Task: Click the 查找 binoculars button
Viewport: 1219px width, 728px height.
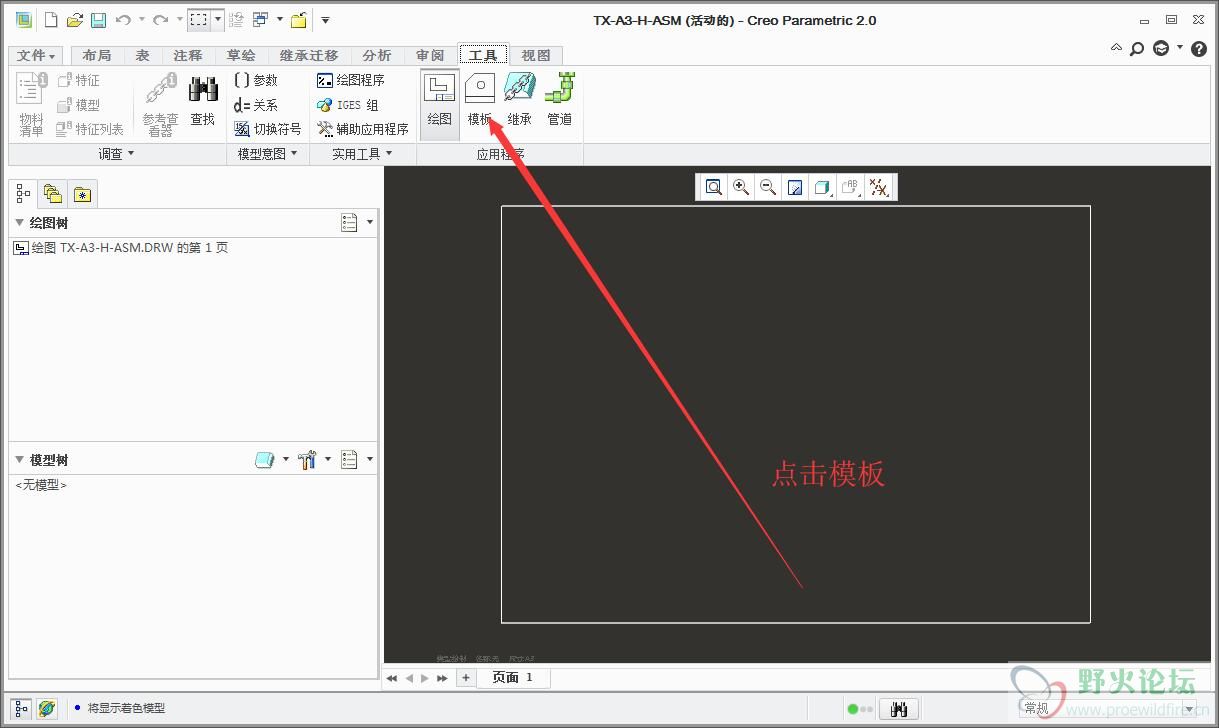Action: point(203,101)
